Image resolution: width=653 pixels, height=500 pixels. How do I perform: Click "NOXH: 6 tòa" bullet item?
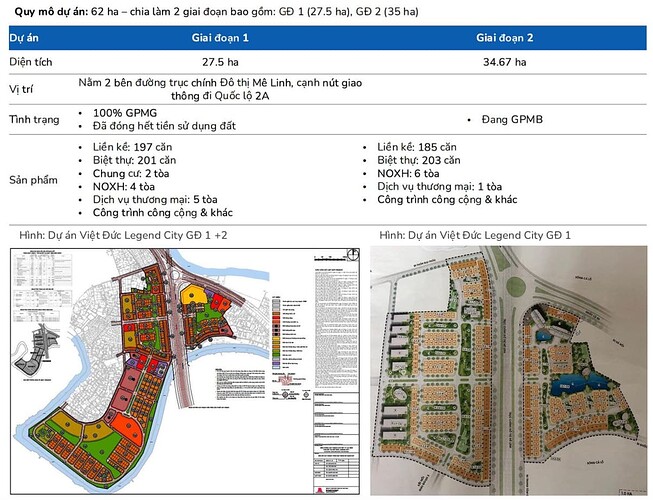408,174
